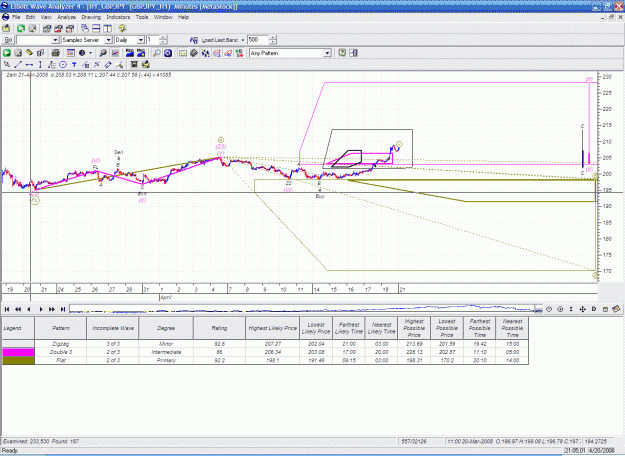This screenshot has width=625, height=456.
Task: Click the question mark help icon right of Any Pattern
Action: (342, 53)
